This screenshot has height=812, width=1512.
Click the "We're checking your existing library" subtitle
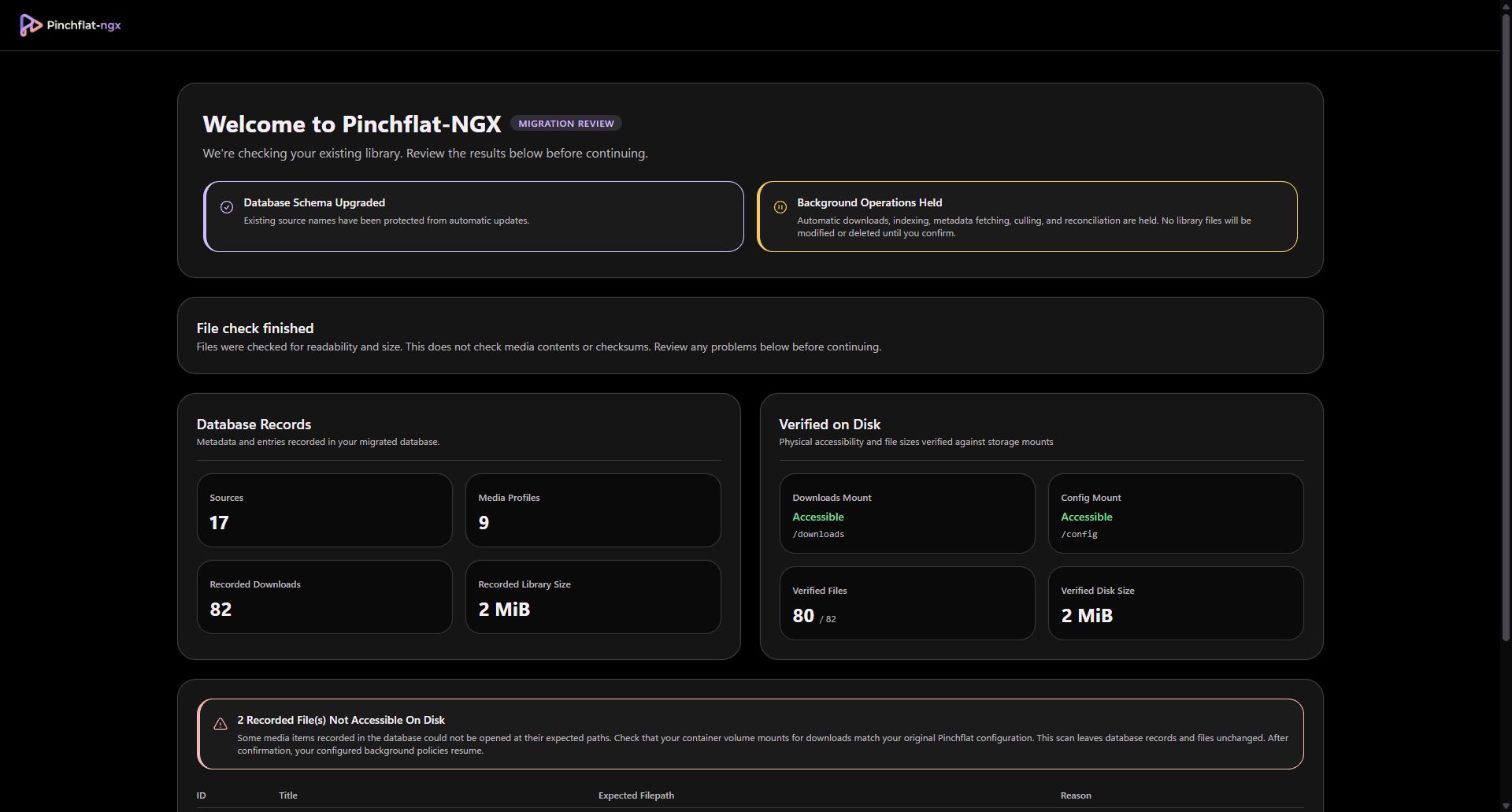tap(425, 154)
